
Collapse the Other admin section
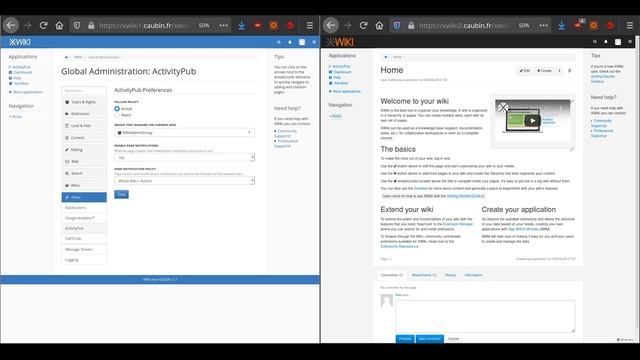pos(84,197)
